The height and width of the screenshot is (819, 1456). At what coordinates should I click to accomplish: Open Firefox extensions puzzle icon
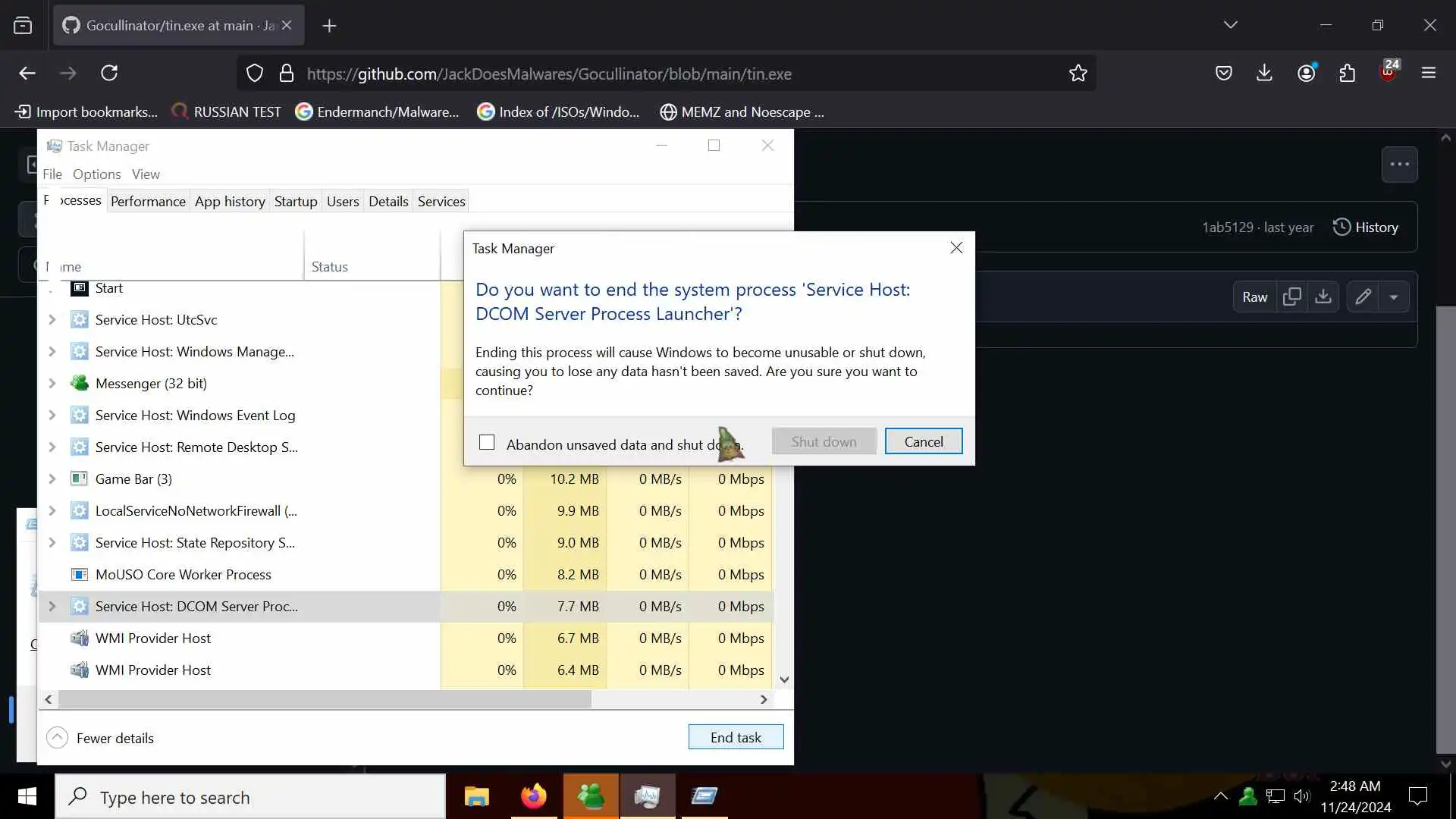tap(1347, 73)
